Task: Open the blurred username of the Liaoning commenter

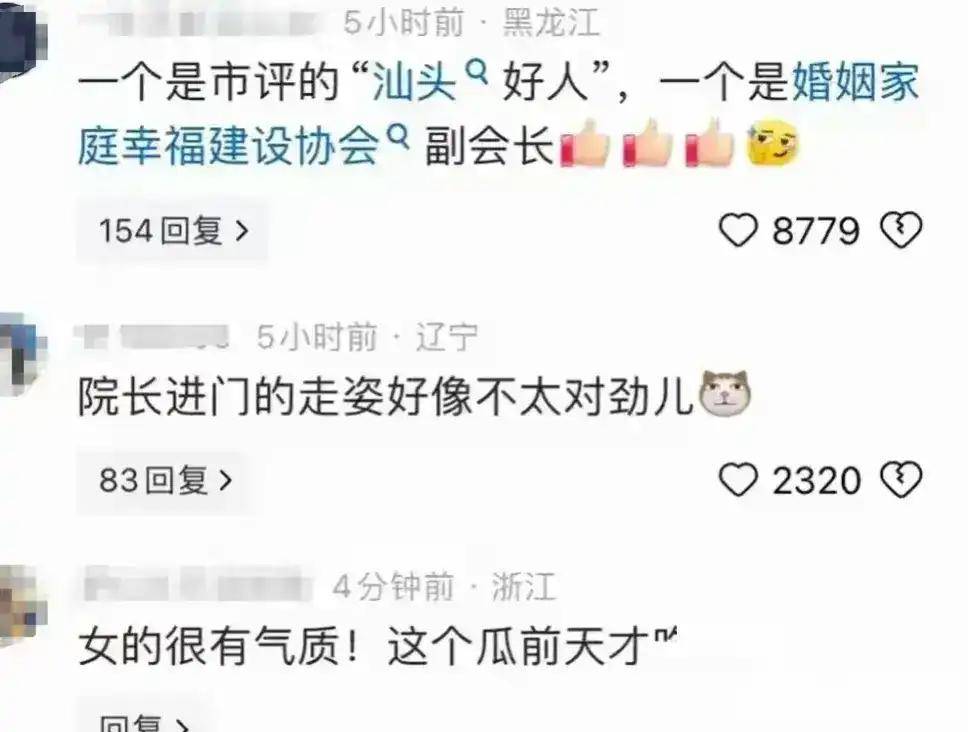Action: (x=153, y=336)
